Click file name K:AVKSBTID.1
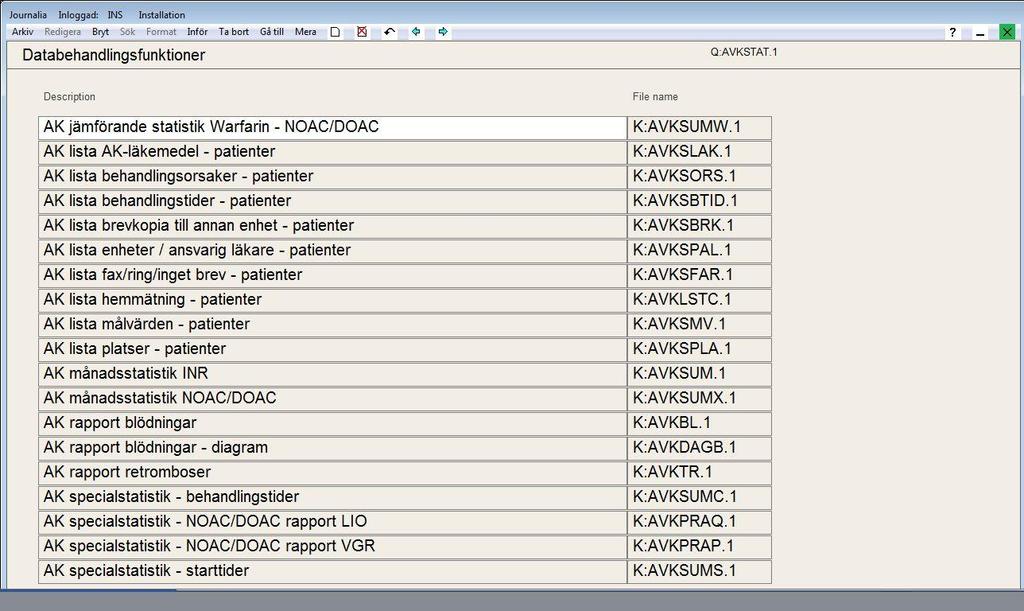This screenshot has height=611, width=1024. [699, 201]
